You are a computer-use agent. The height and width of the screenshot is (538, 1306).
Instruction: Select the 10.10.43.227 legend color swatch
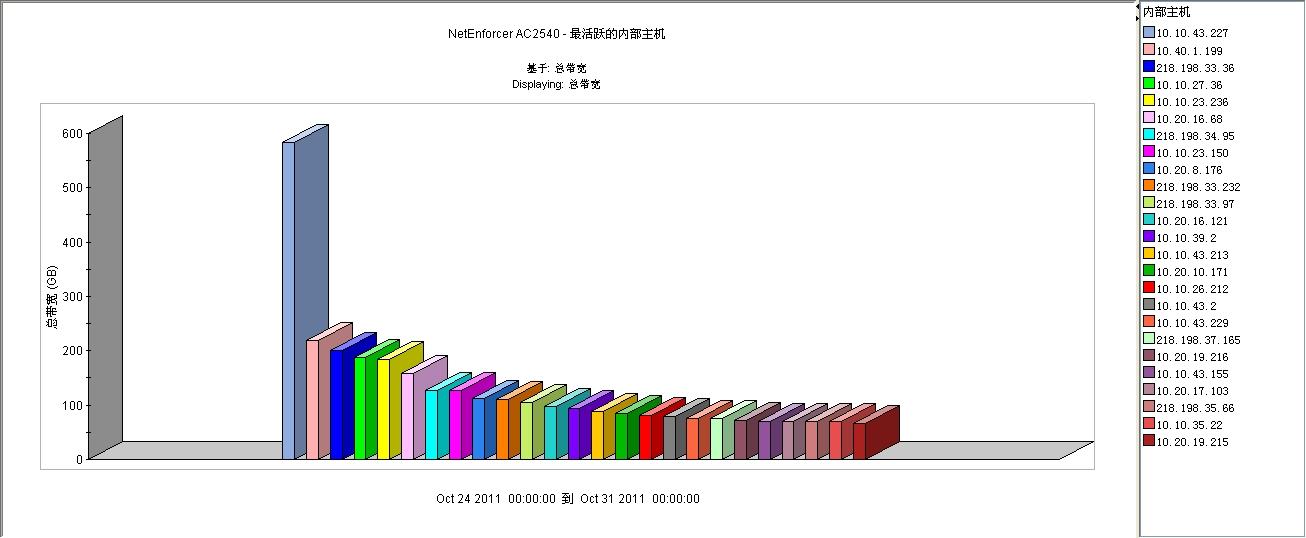tap(1149, 33)
